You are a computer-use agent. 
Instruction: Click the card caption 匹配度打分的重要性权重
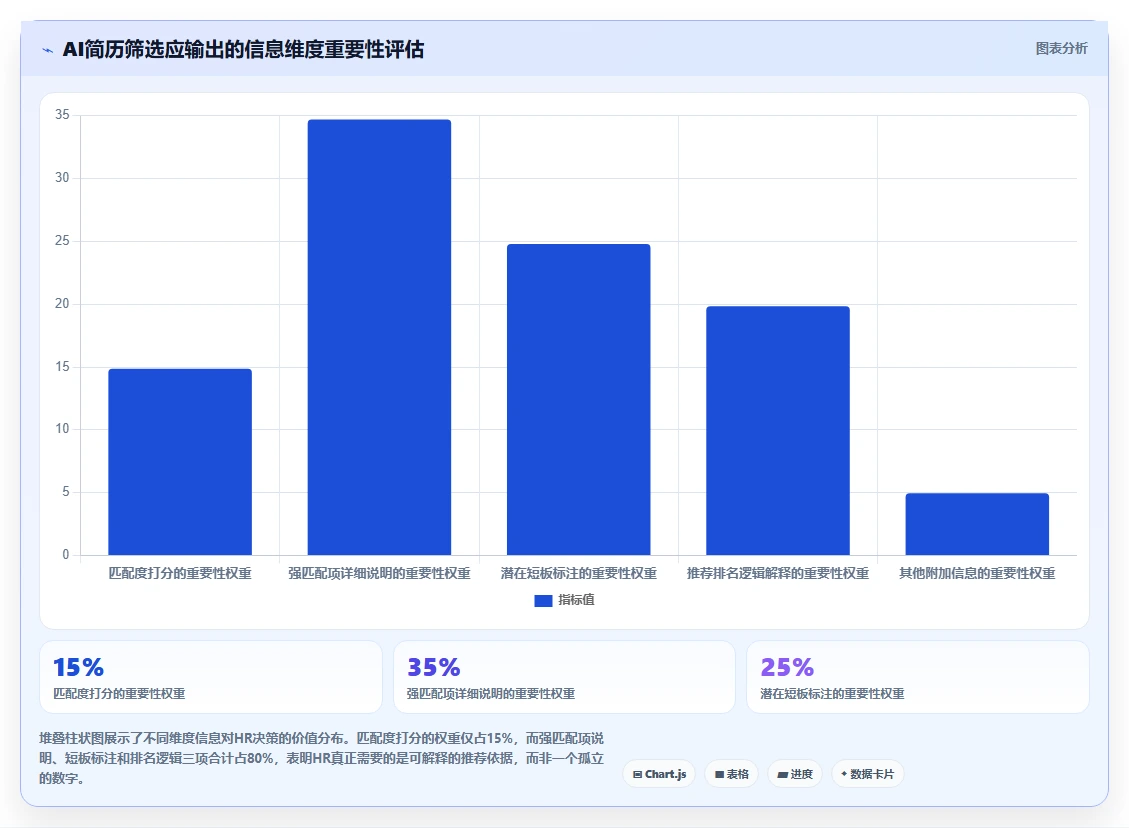(x=119, y=693)
